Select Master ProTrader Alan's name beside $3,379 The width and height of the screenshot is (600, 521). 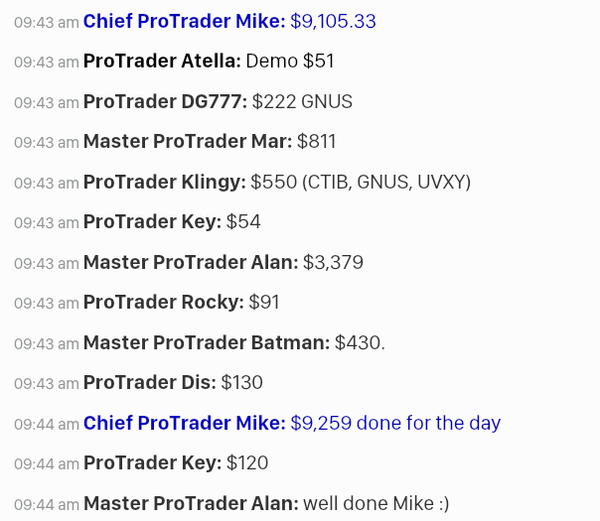pyautogui.click(x=190, y=262)
